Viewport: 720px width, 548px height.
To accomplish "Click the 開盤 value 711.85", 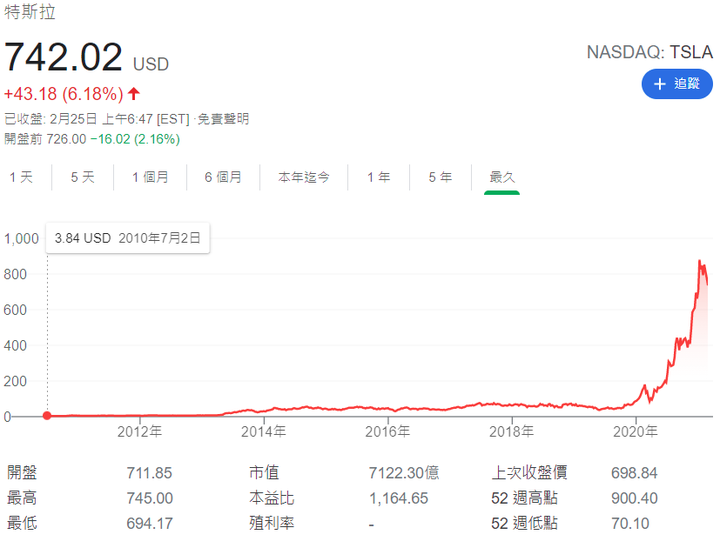I will pos(149,473).
